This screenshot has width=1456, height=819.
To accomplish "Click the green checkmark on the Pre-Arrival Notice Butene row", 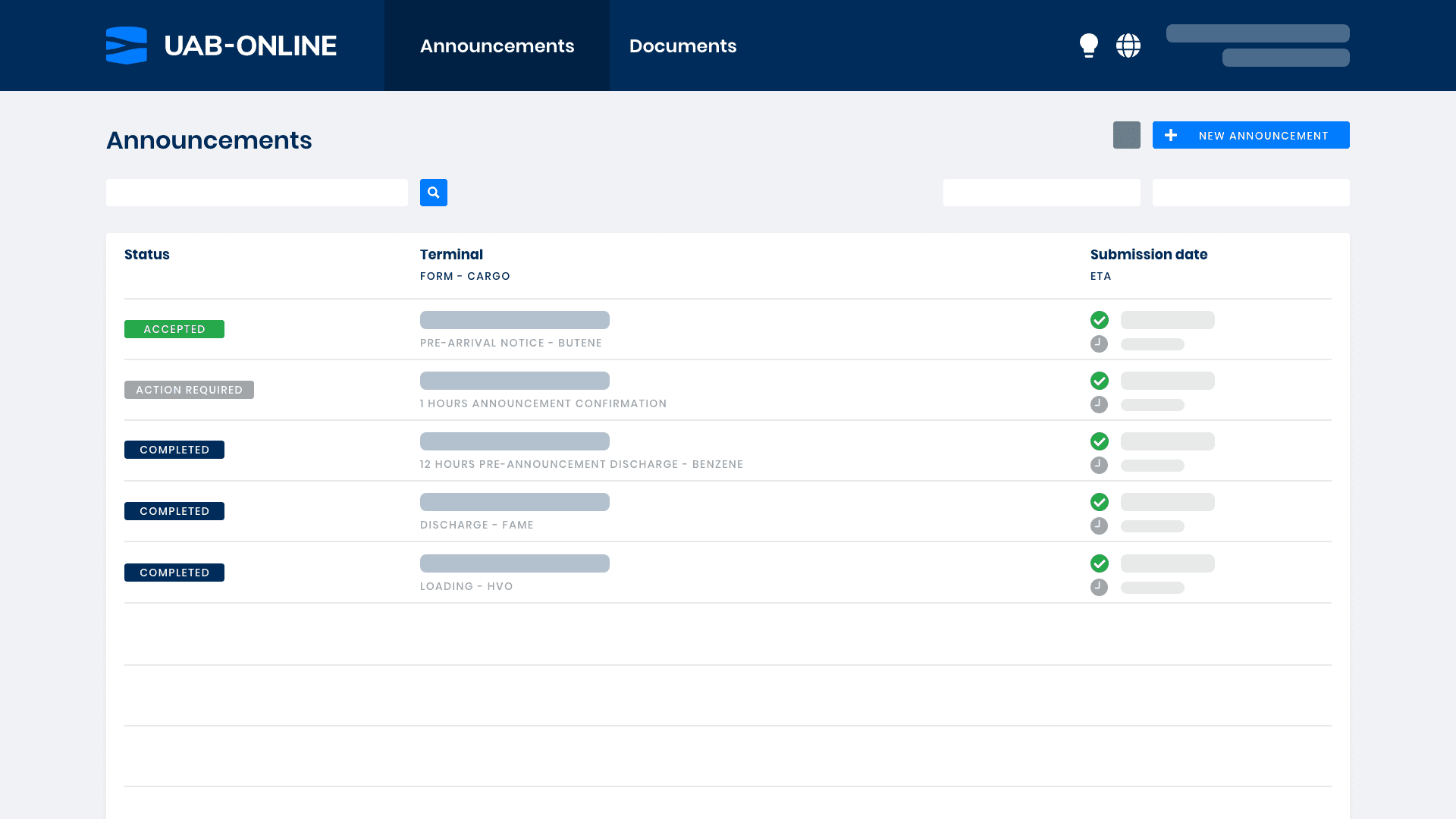I will coord(1100,320).
